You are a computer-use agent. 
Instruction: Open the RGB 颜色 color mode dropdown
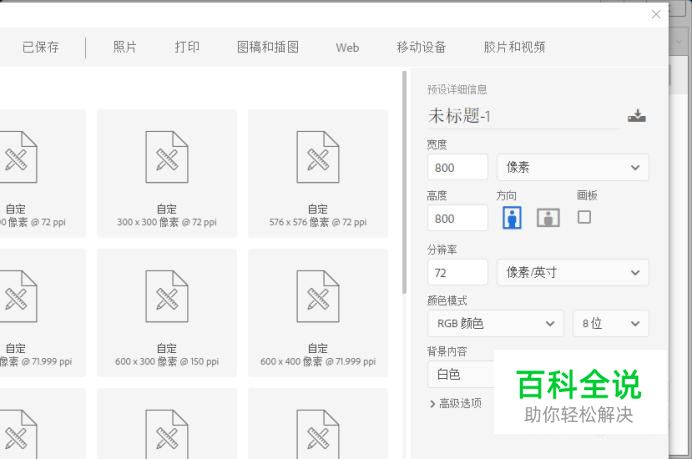pos(496,324)
